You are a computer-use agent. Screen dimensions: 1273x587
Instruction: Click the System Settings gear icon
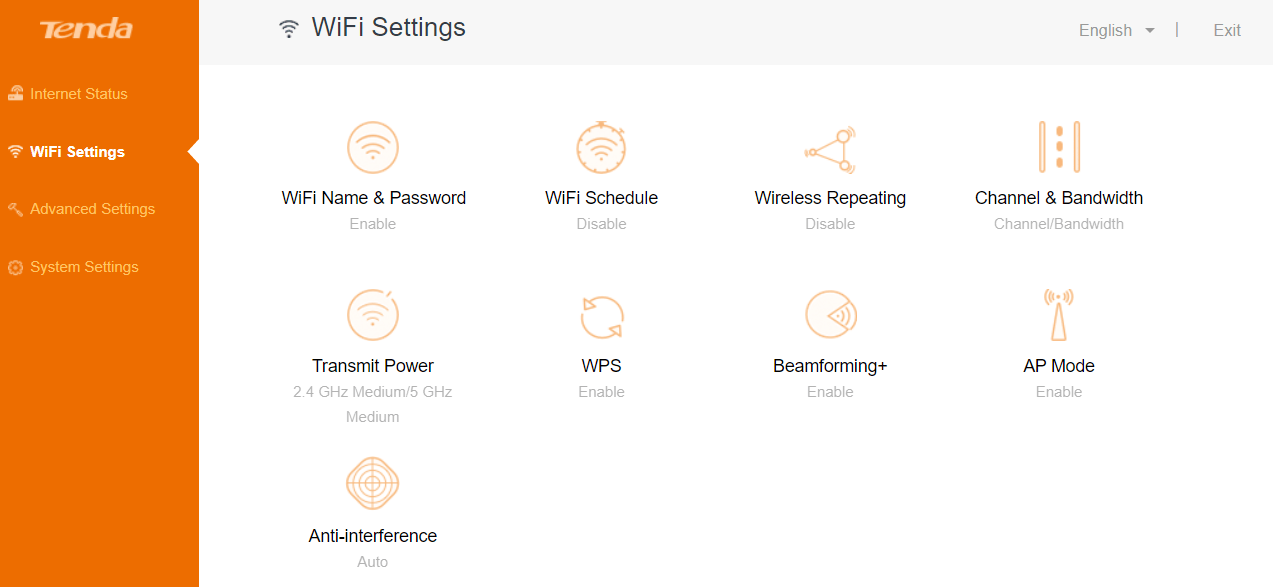(x=14, y=267)
